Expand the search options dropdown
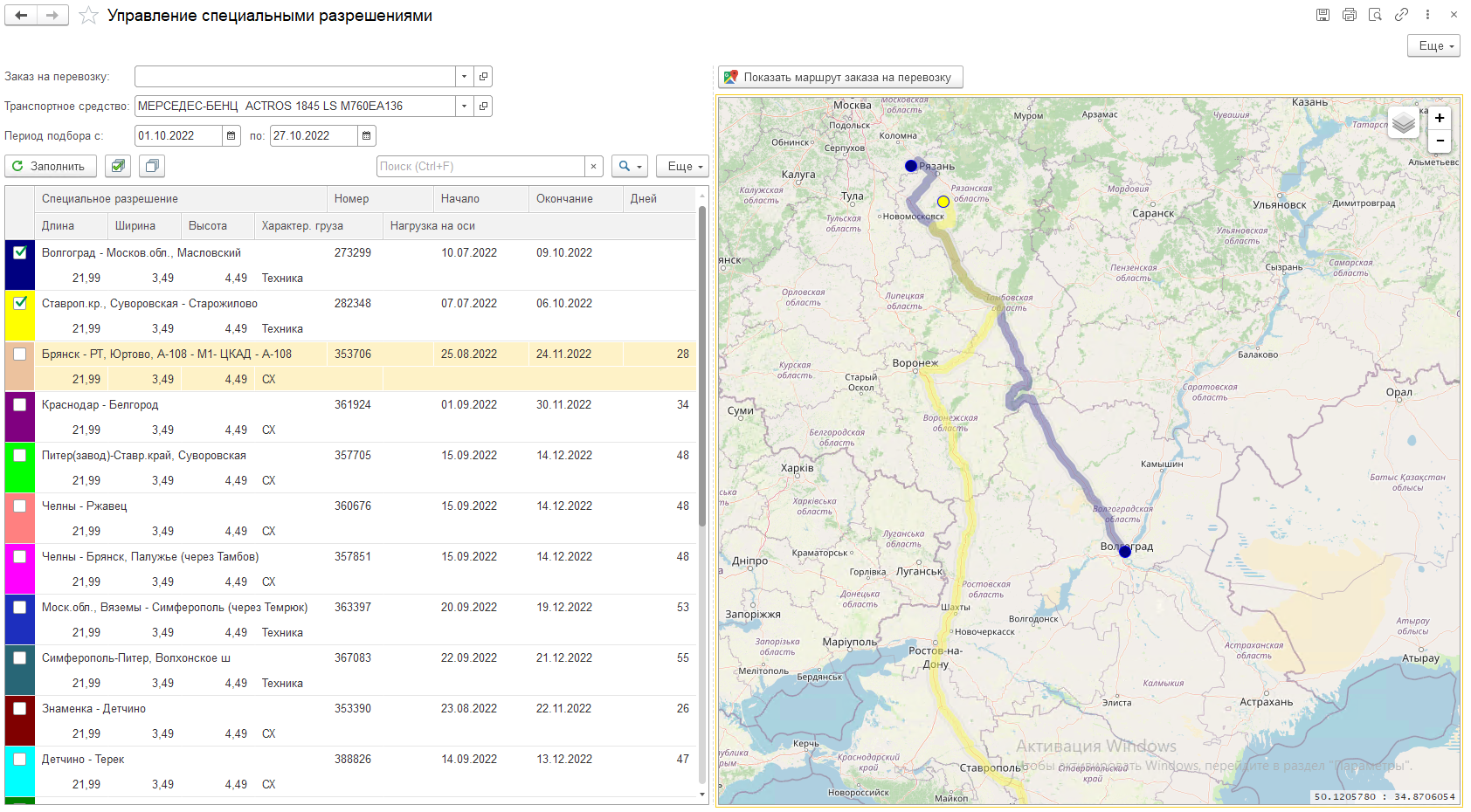This screenshot has height=812, width=1471. (629, 166)
